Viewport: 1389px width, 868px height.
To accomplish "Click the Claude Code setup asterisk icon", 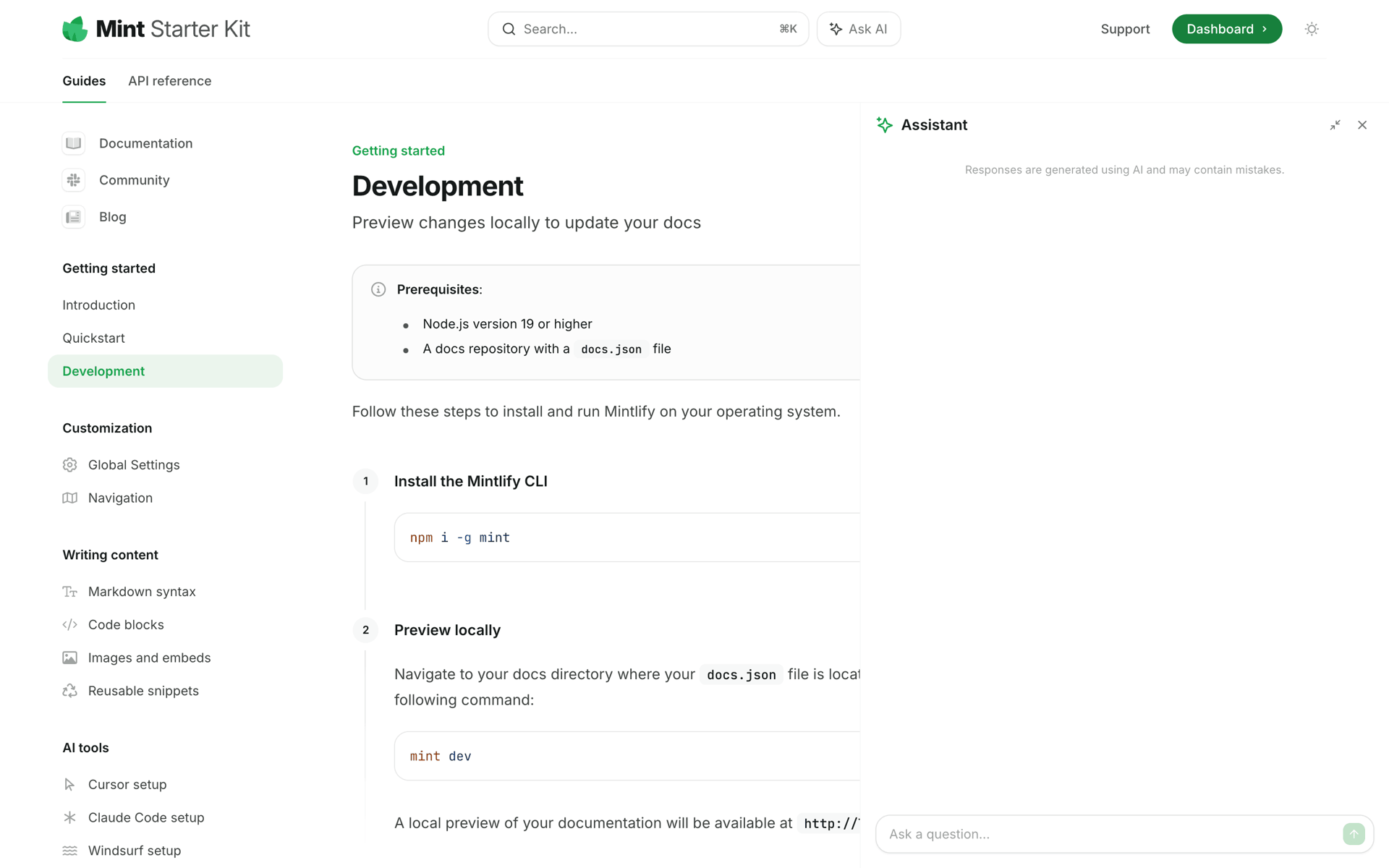I will pyautogui.click(x=69, y=817).
